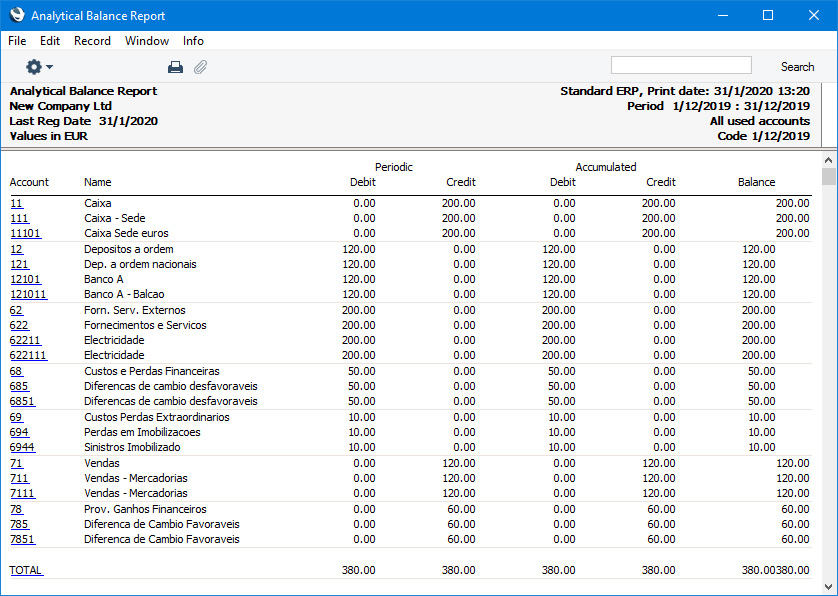Viewport: 838px width, 596px height.
Task: Open the gear operations dropdown menu
Action: click(39, 67)
